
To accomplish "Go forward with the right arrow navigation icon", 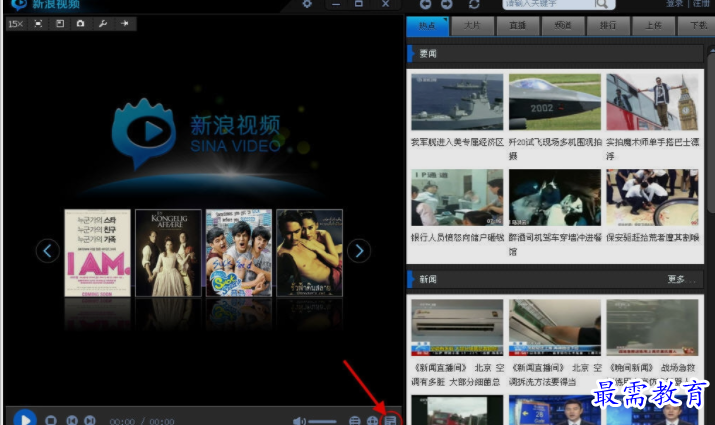I will (446, 4).
